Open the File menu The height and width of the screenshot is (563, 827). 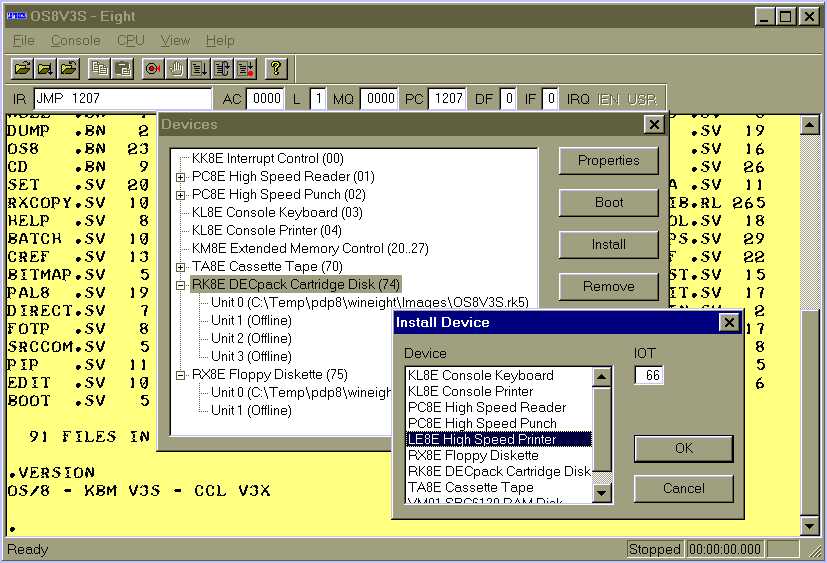[24, 41]
